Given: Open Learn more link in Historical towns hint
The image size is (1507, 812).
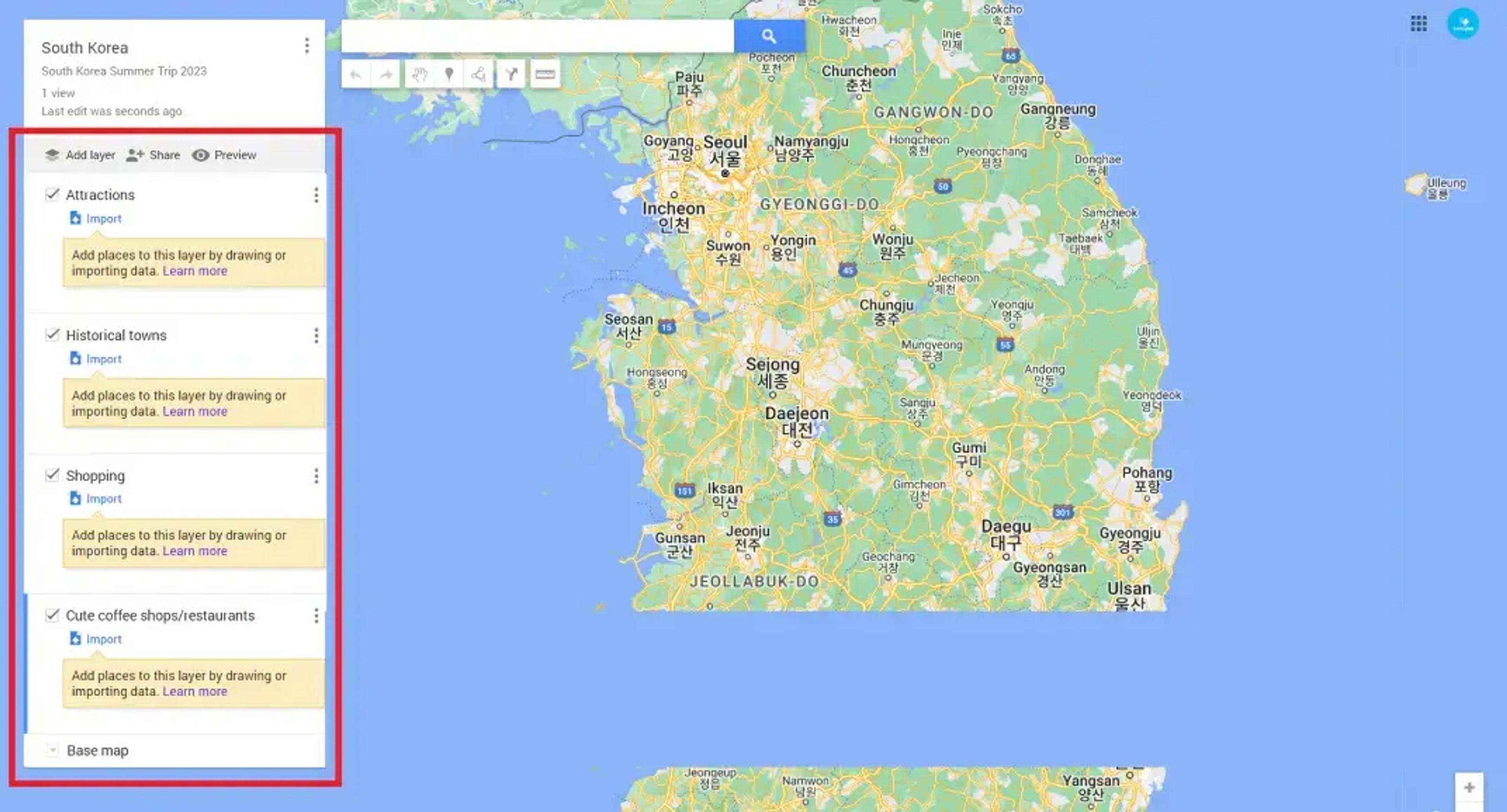Looking at the screenshot, I should [195, 411].
